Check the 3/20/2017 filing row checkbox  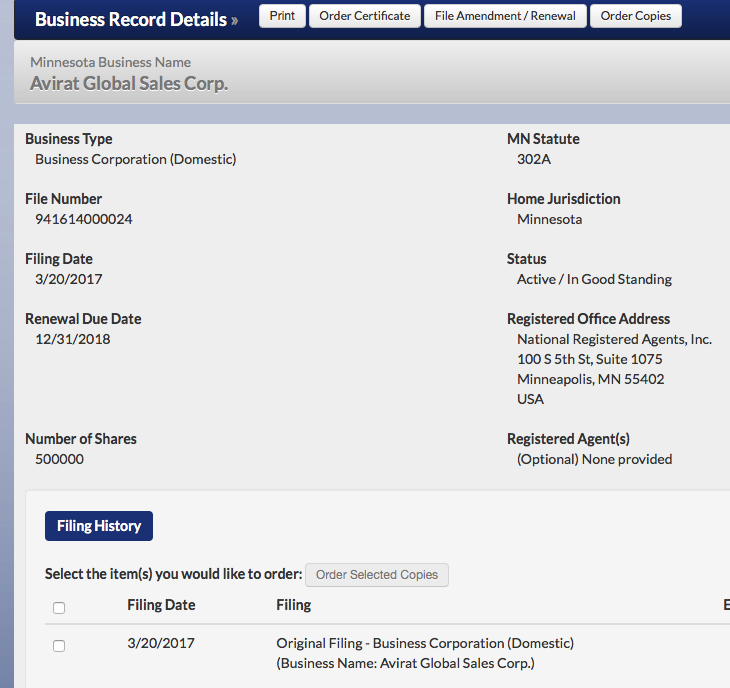(x=59, y=646)
